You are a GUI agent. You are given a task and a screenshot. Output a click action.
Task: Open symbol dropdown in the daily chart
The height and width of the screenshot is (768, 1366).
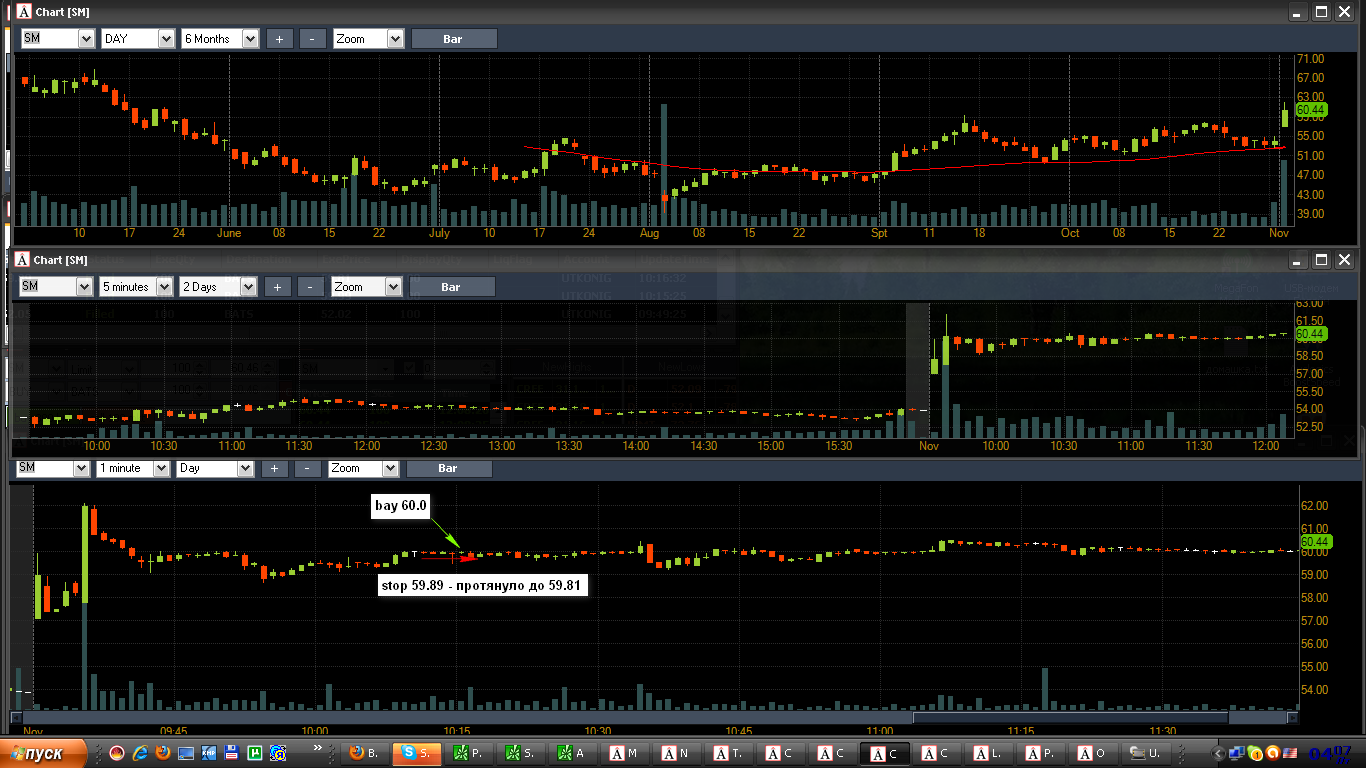(x=85, y=39)
